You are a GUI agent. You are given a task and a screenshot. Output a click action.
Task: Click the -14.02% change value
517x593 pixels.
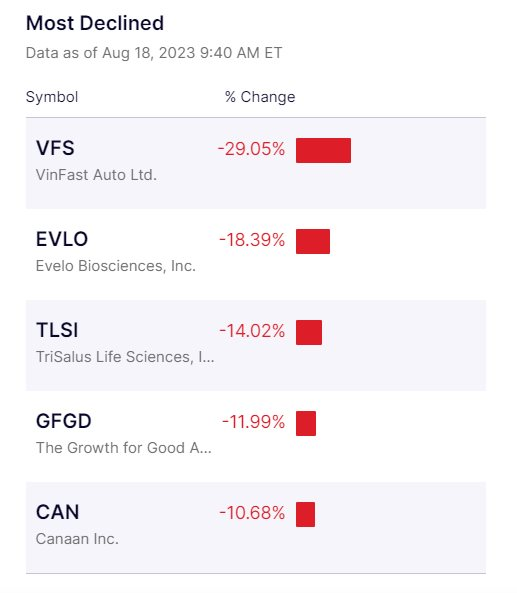coord(252,331)
